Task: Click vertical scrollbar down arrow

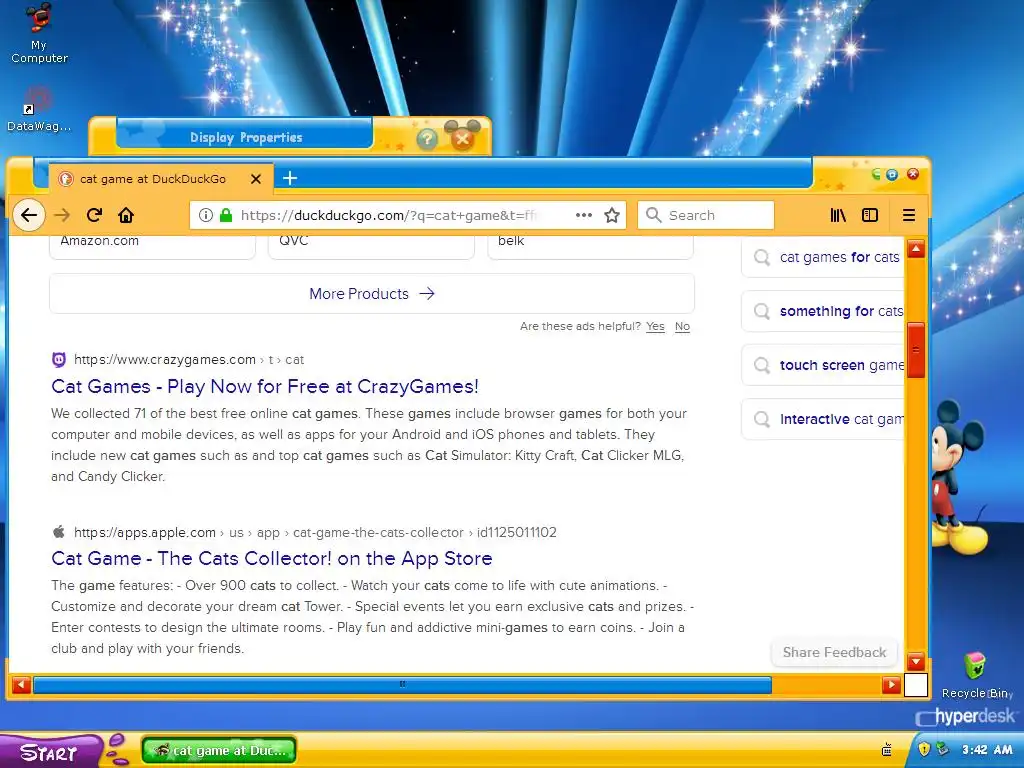Action: tap(916, 662)
